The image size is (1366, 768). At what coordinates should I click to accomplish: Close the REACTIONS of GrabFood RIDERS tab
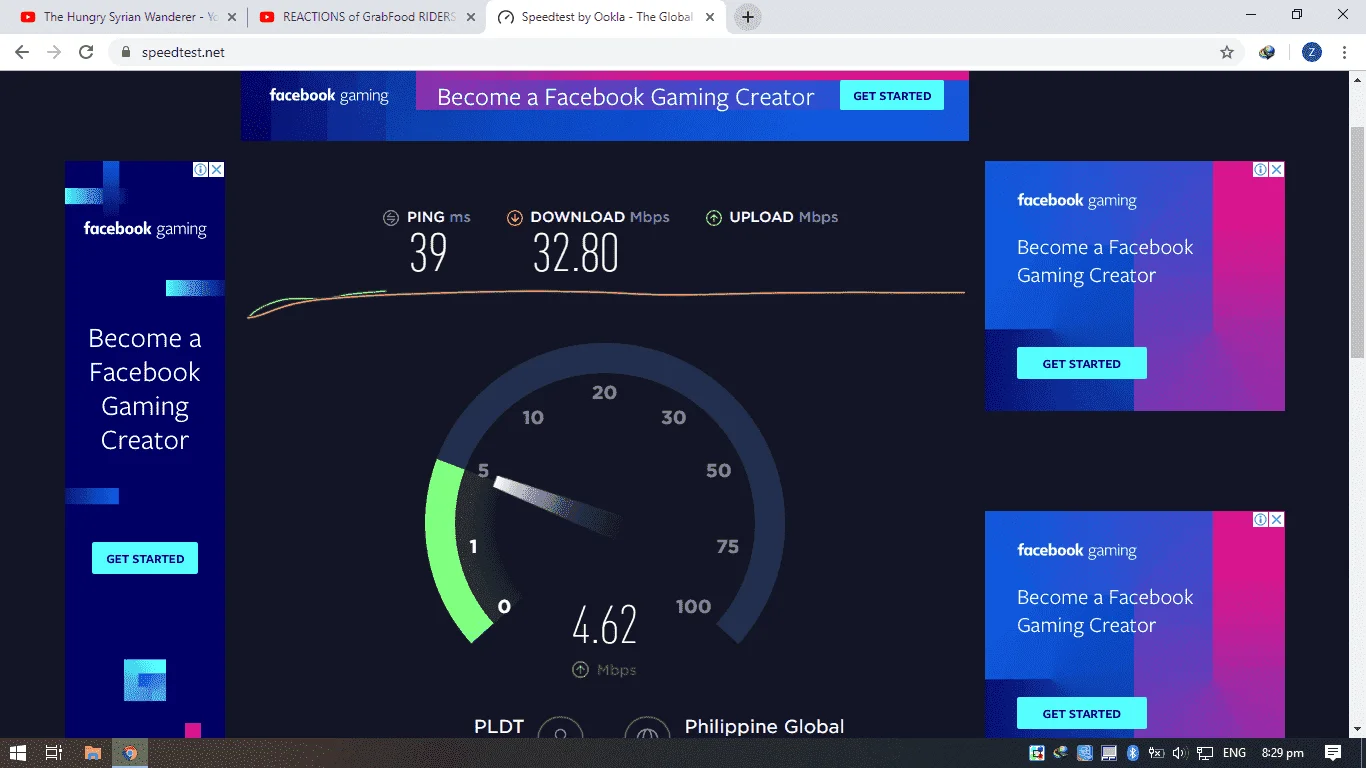469,17
